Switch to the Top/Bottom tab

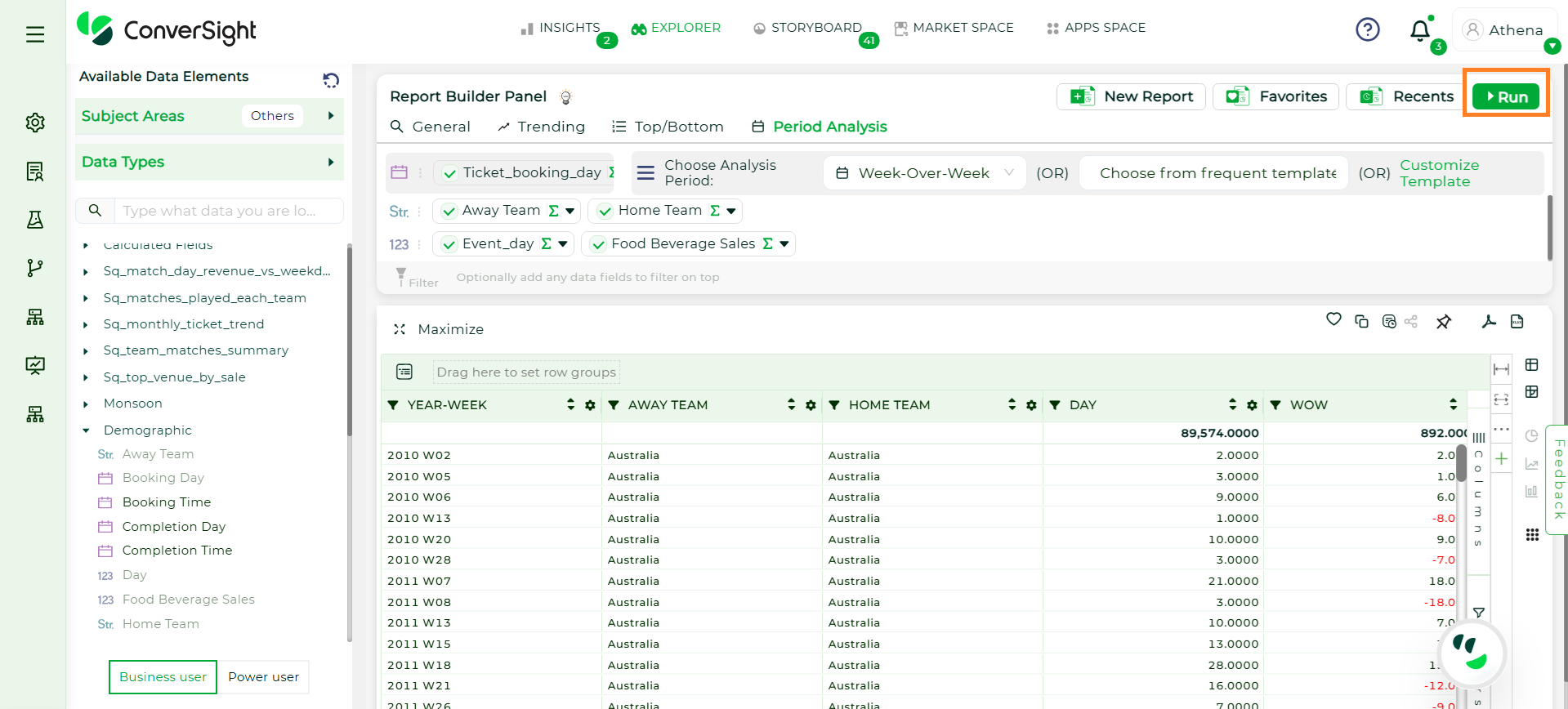668,127
